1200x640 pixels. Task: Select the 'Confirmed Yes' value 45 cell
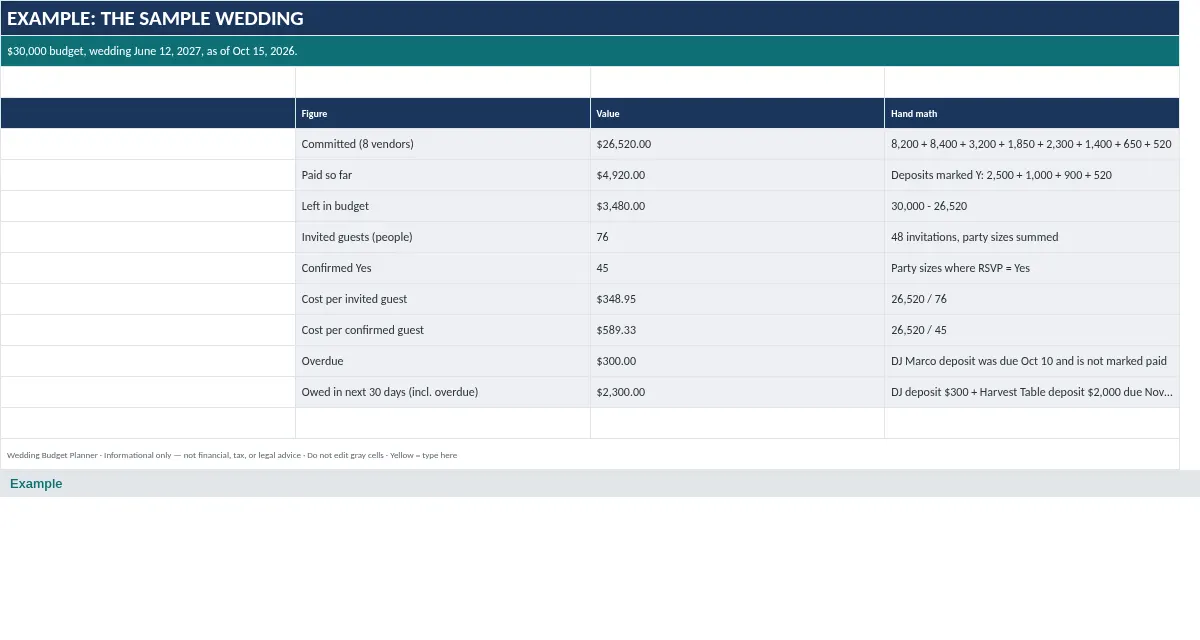(x=737, y=268)
